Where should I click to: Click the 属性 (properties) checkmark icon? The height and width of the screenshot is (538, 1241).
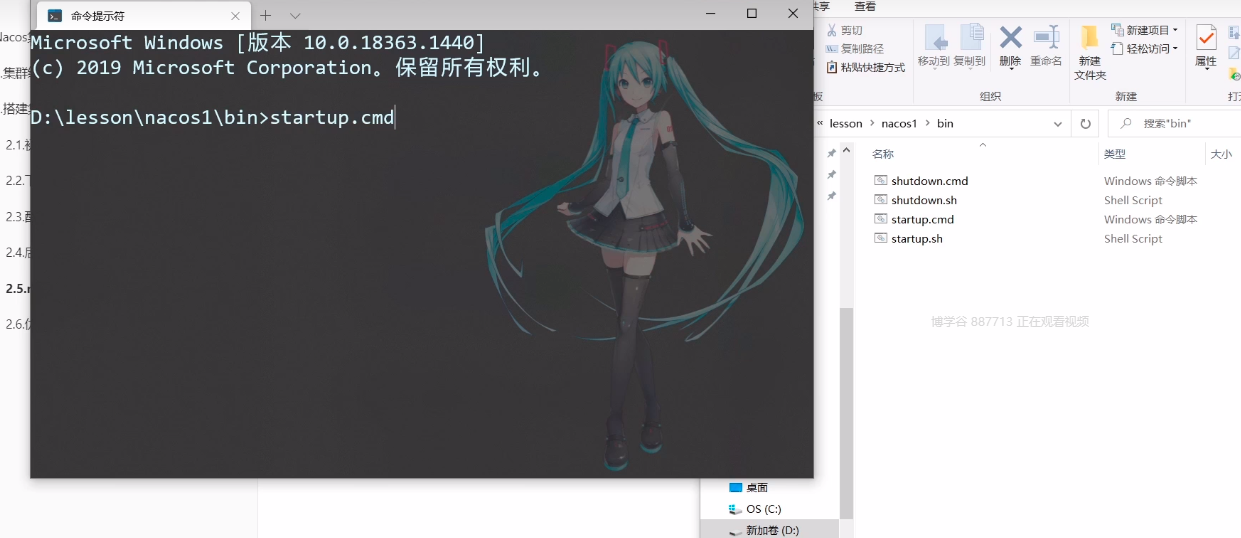1206,37
